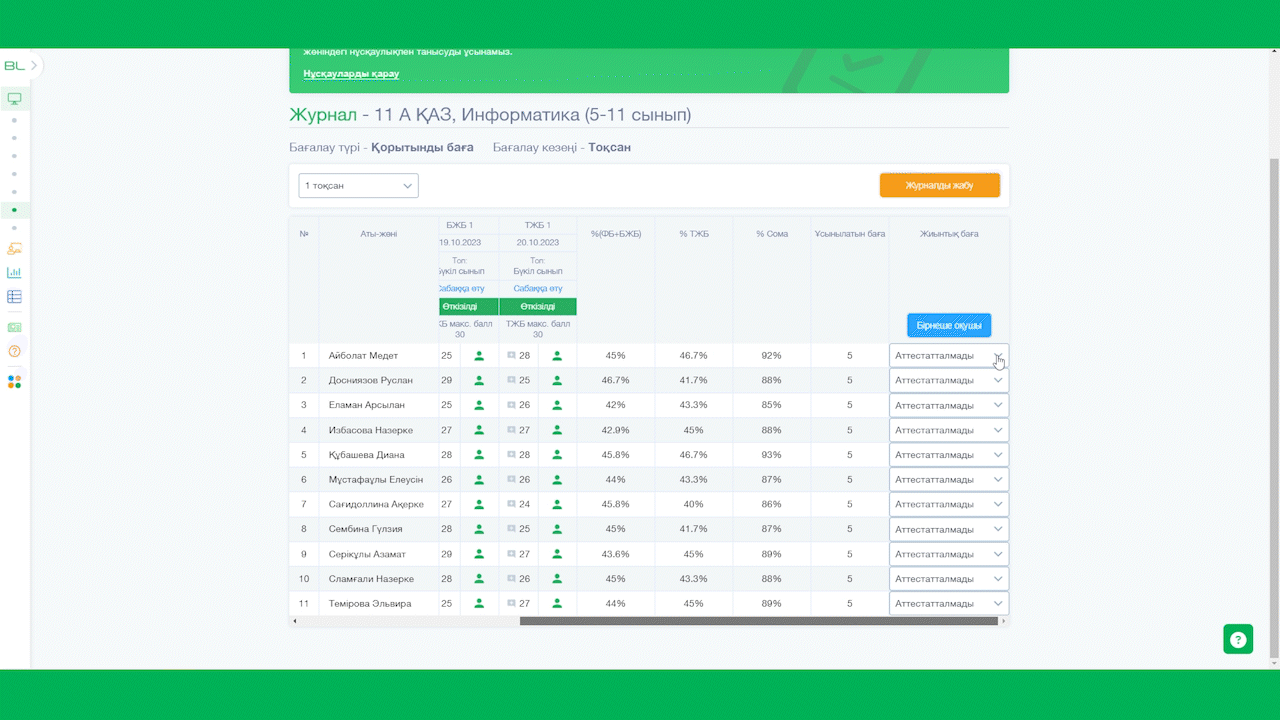Screen dimensions: 1280x720
Task: Click the green help chat button
Action: pos(1238,639)
